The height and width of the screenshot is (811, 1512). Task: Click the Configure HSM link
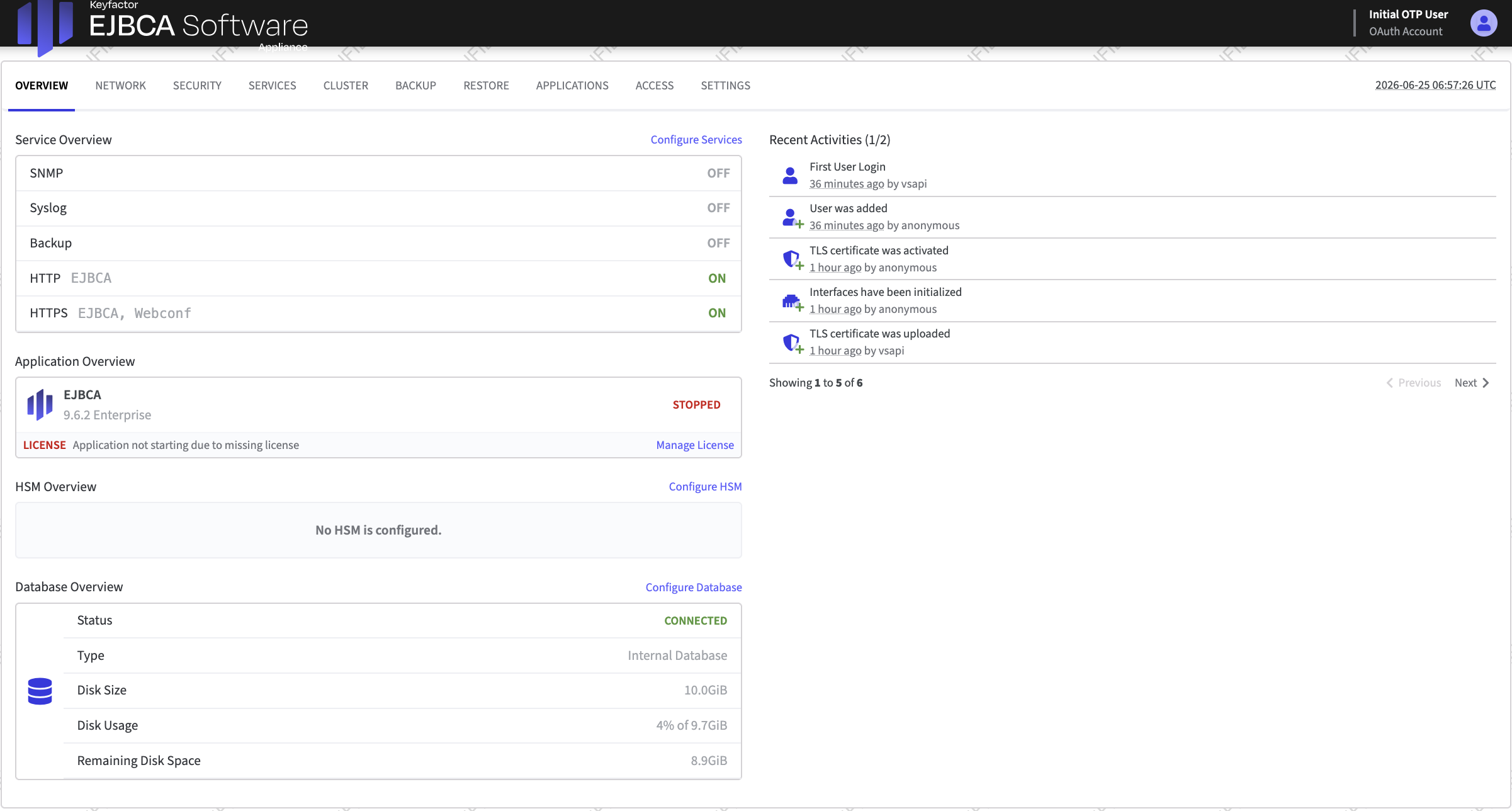point(705,487)
